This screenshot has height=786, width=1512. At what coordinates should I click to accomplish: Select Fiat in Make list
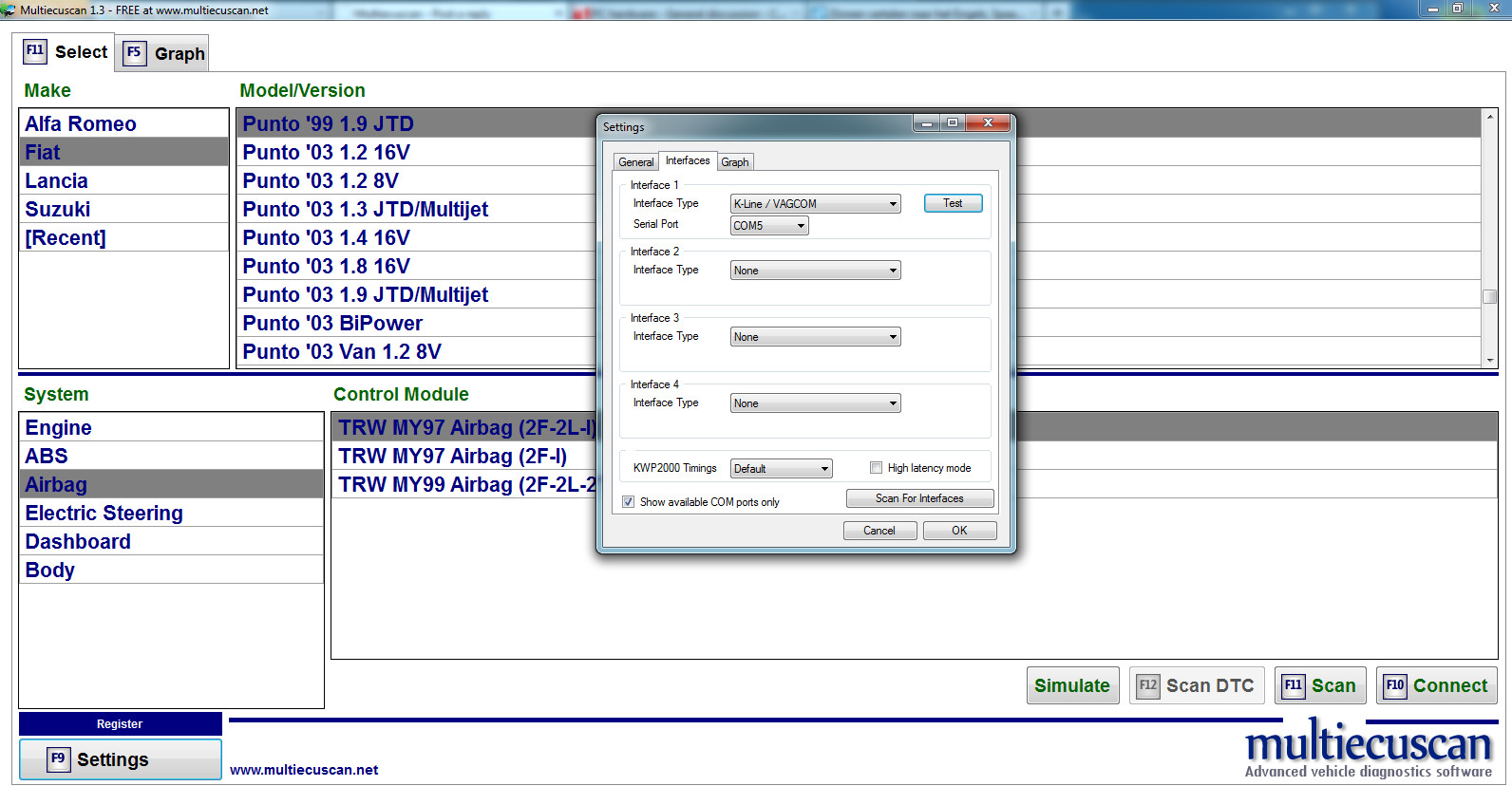[124, 152]
